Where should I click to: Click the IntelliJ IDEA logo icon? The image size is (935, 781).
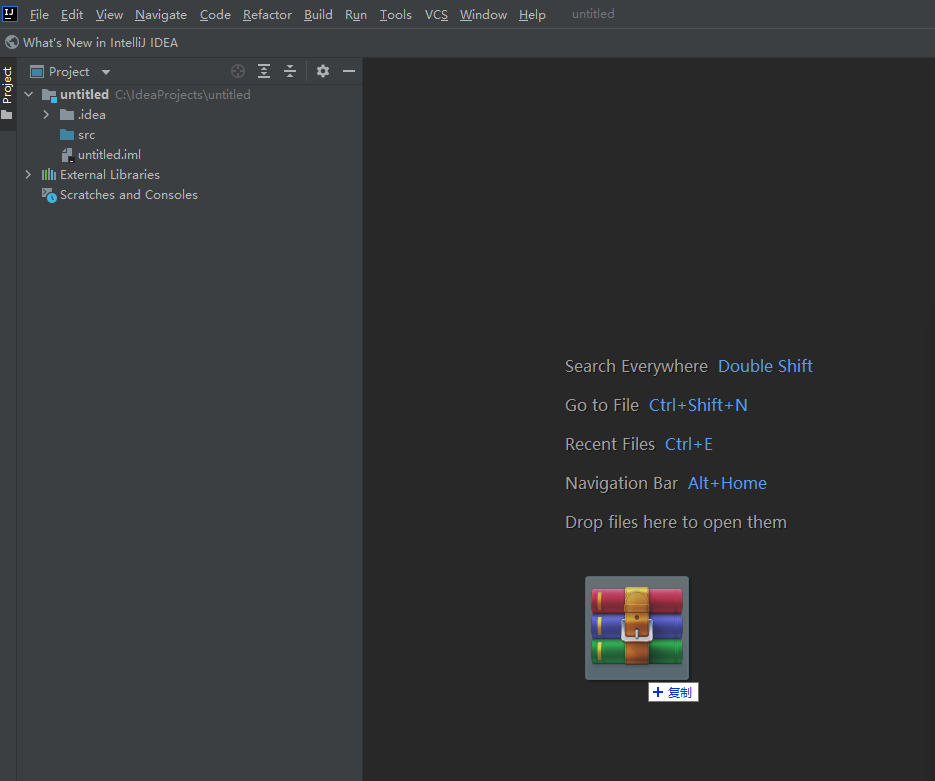10,13
